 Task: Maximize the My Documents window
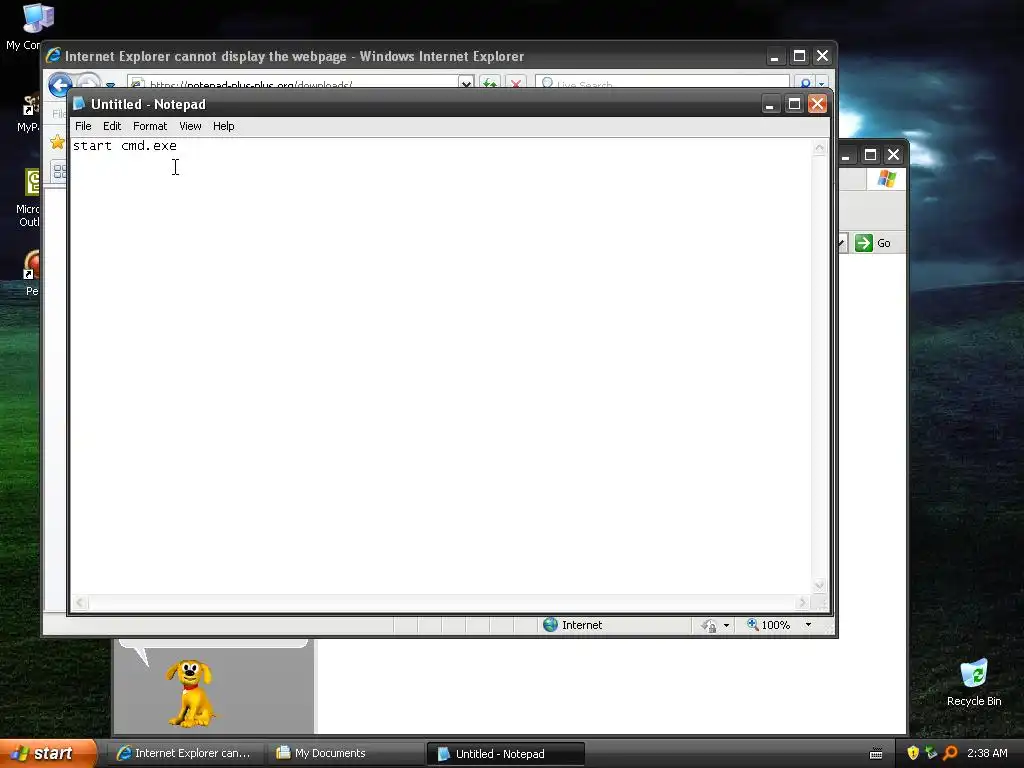870,155
